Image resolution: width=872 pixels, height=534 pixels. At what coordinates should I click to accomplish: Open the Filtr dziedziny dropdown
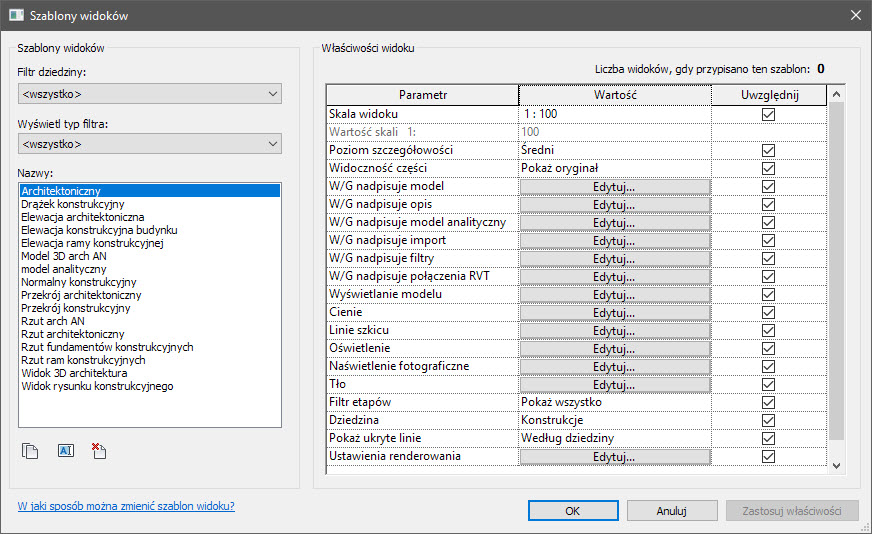click(x=150, y=94)
